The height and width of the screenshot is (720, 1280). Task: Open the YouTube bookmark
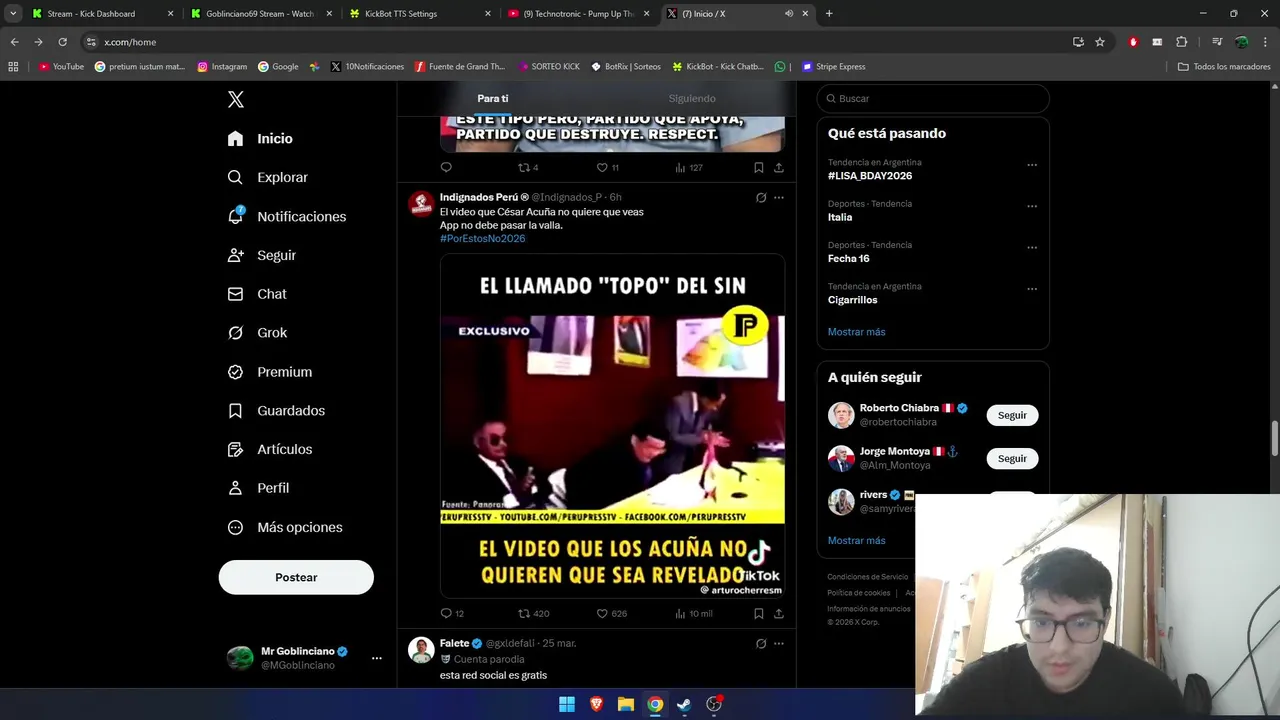tap(61, 67)
